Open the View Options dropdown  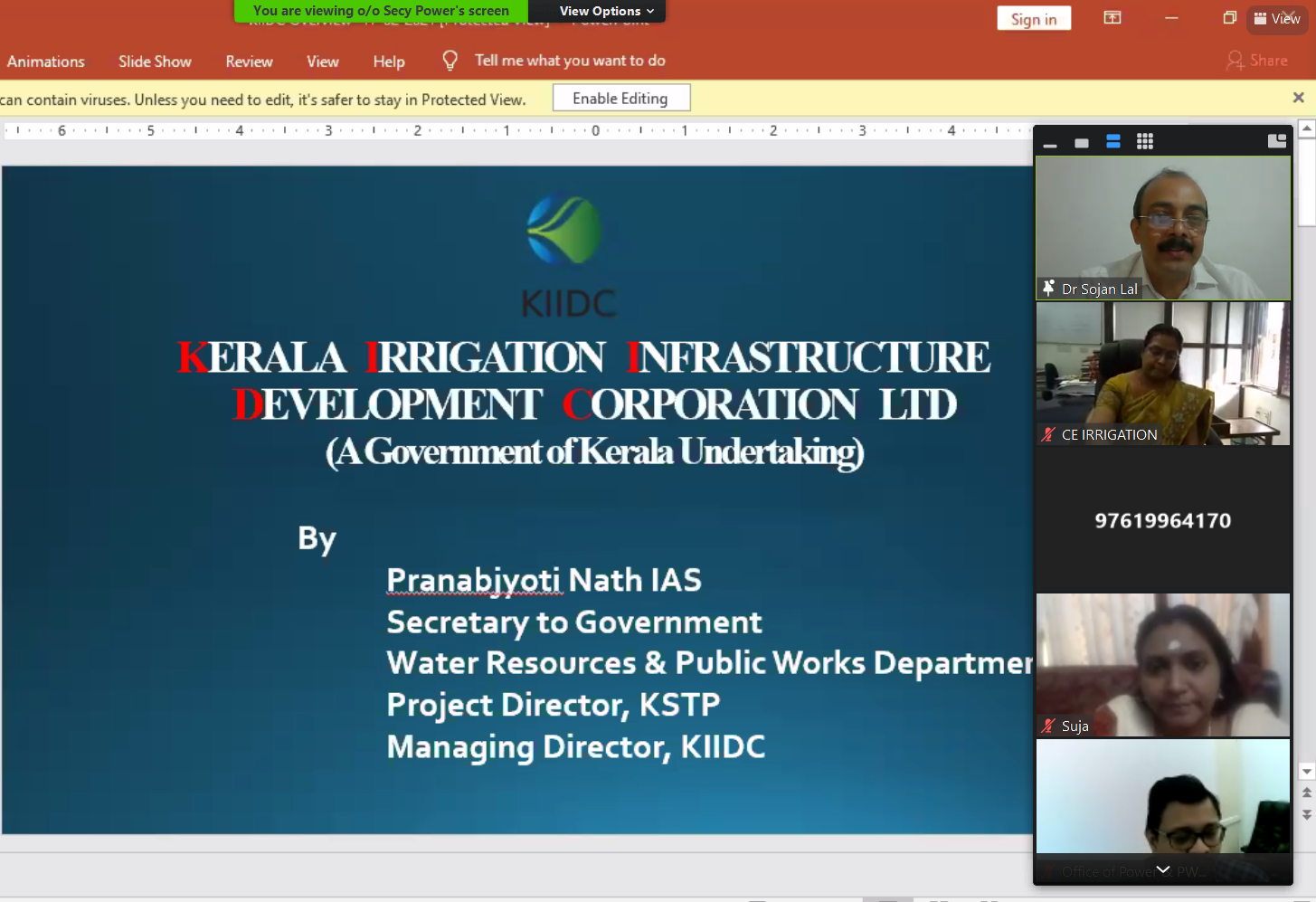(606, 11)
